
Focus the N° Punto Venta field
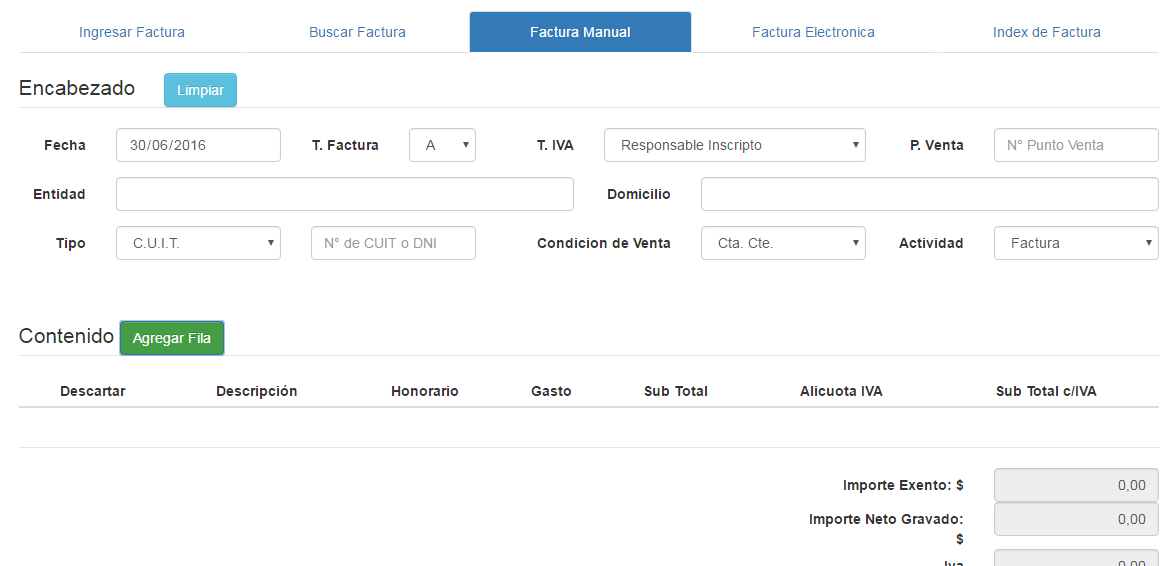pos(1075,145)
